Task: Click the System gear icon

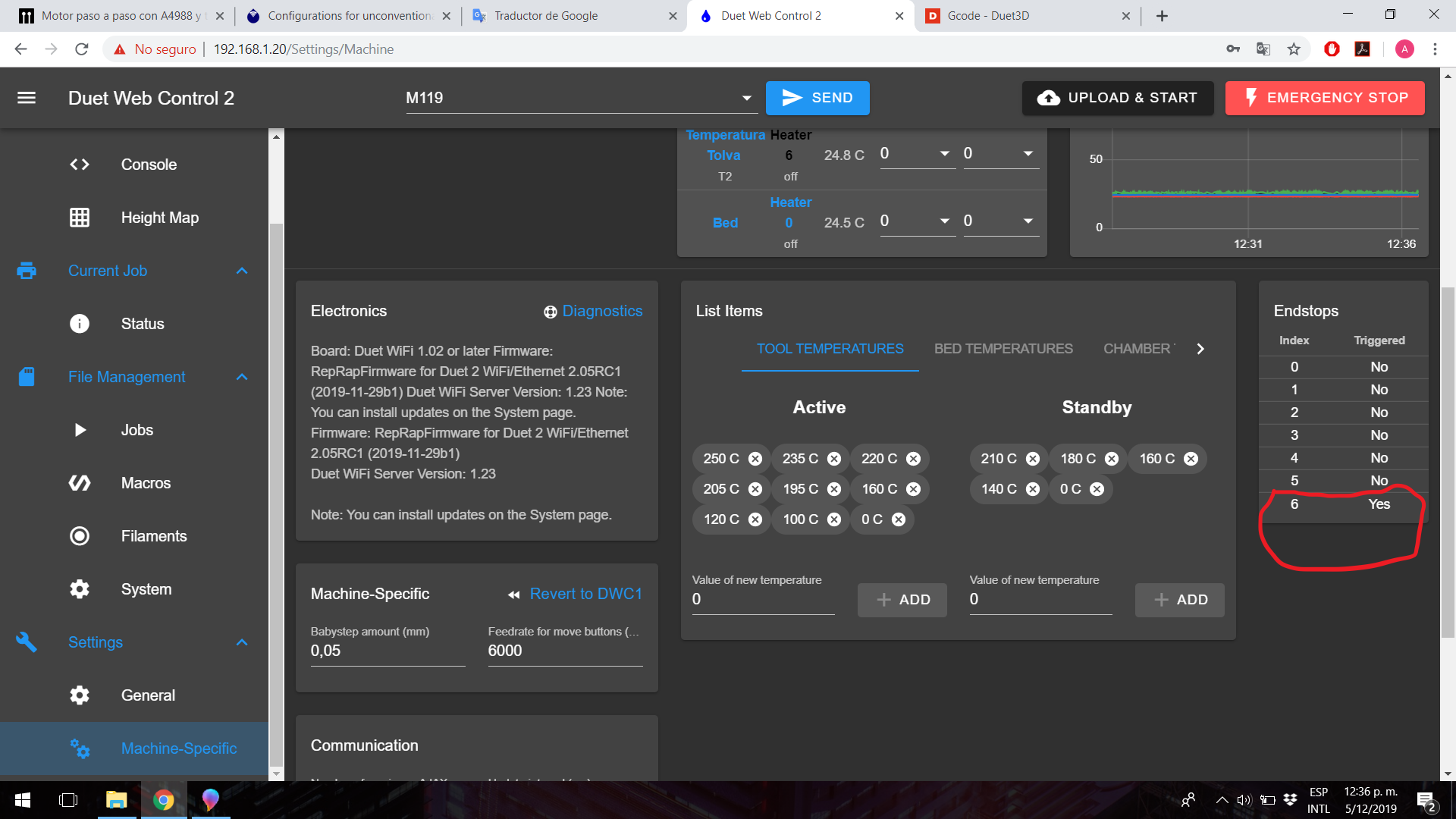Action: click(80, 589)
